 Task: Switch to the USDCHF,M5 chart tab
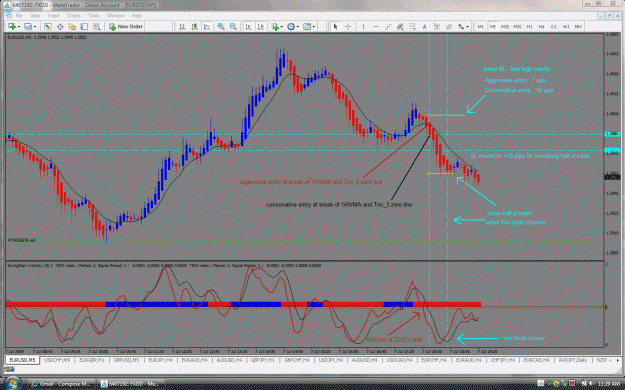click(x=57, y=360)
